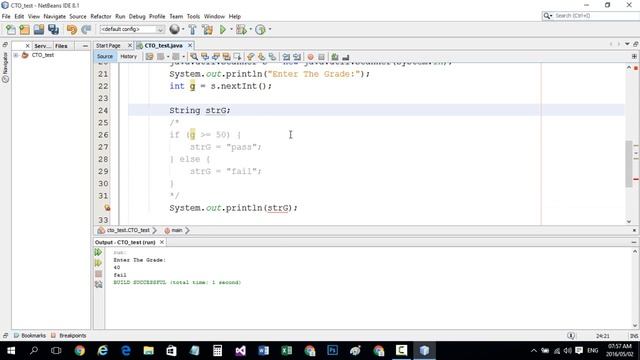The image size is (640, 360).
Task: Click Shift Line Left icon
Action: pyautogui.click(x=286, y=57)
